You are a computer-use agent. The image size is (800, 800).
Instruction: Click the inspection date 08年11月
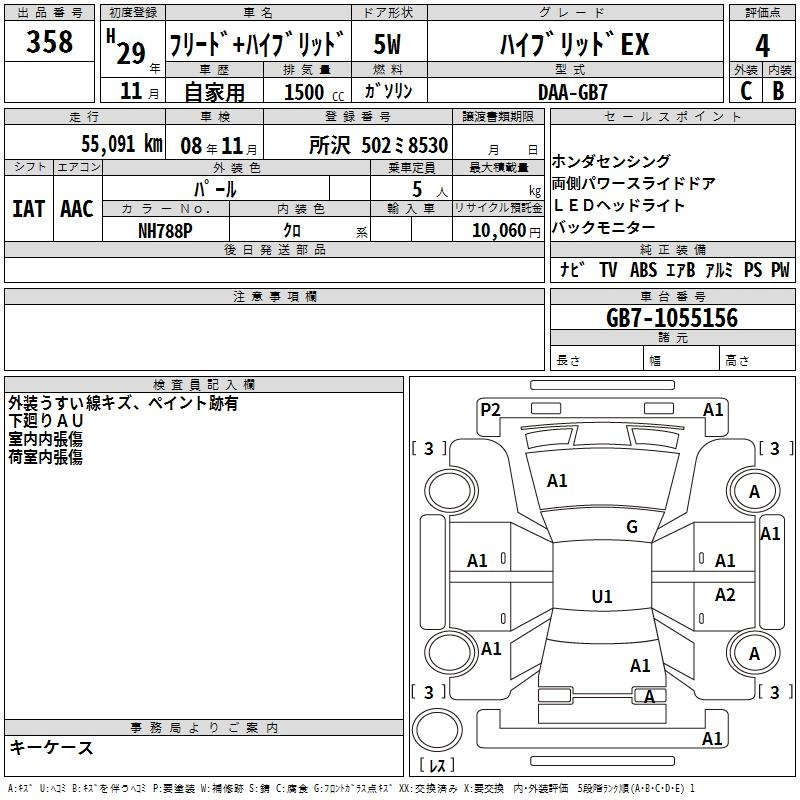coord(219,146)
